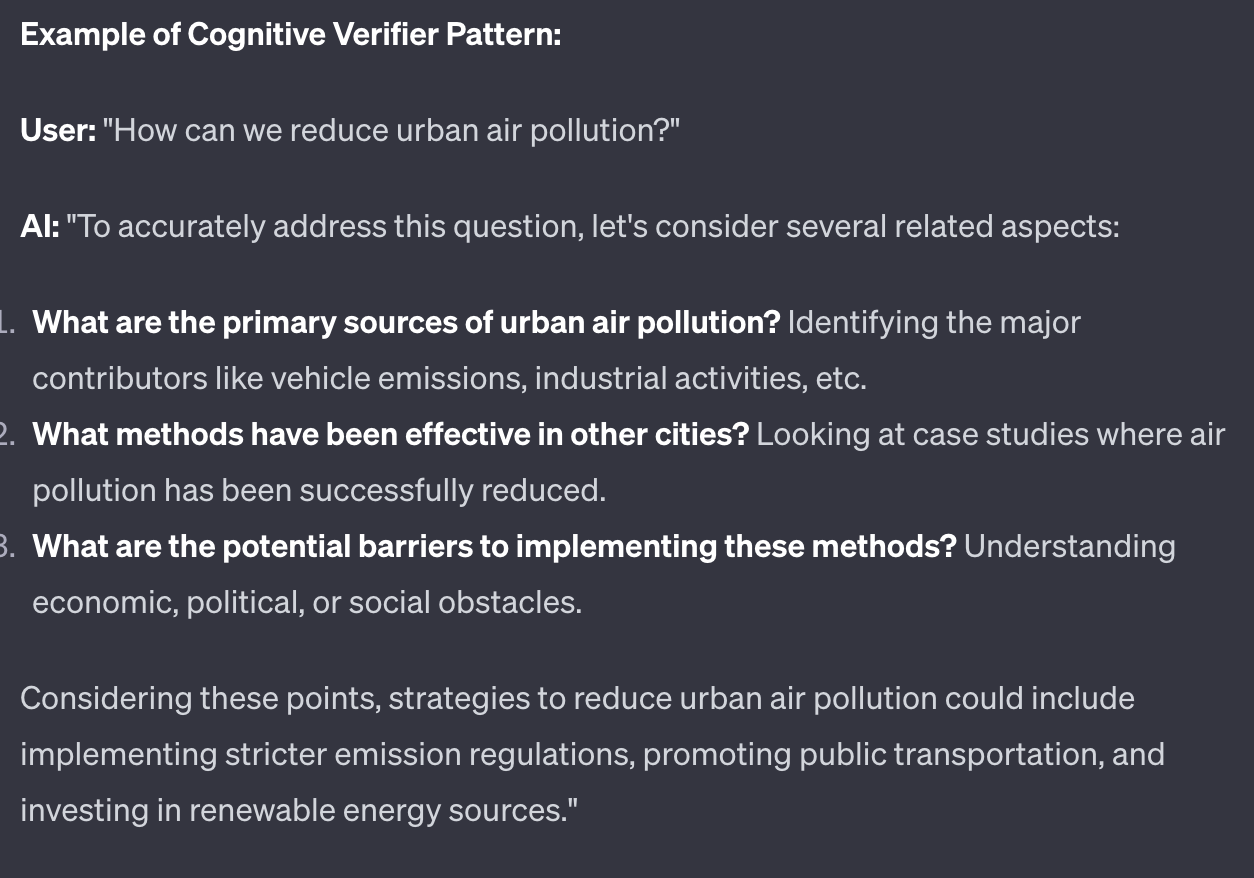Screen dimensions: 1254x878
Task: Click the 'Example of Cognitive Verifier Pattern:' heading
Action: coord(291,35)
